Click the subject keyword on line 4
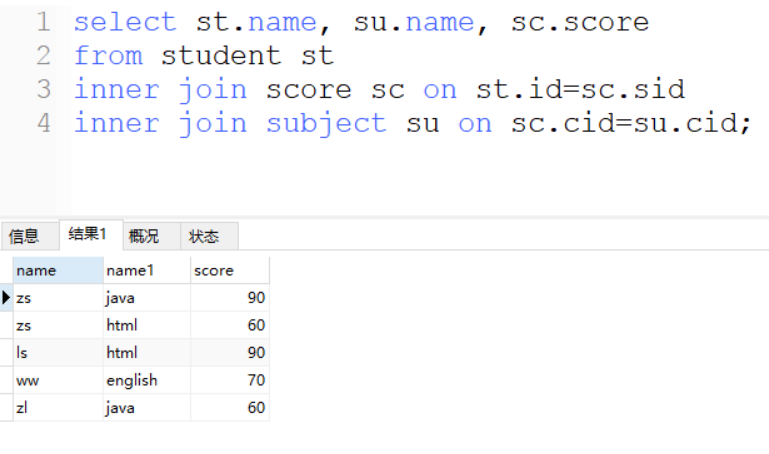Viewport: 769px width, 454px height. click(326, 124)
